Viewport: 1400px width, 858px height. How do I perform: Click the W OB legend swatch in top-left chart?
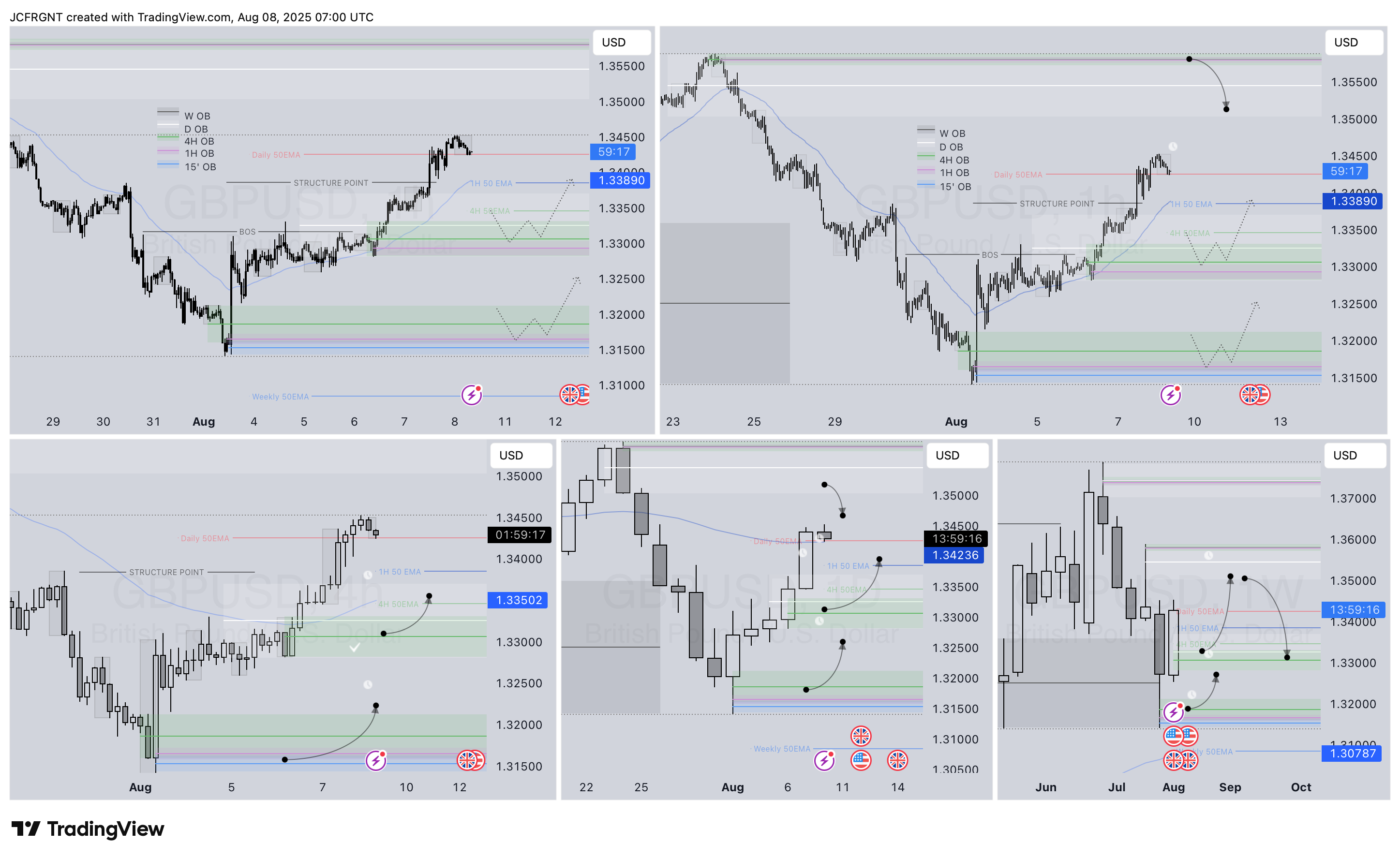point(167,111)
